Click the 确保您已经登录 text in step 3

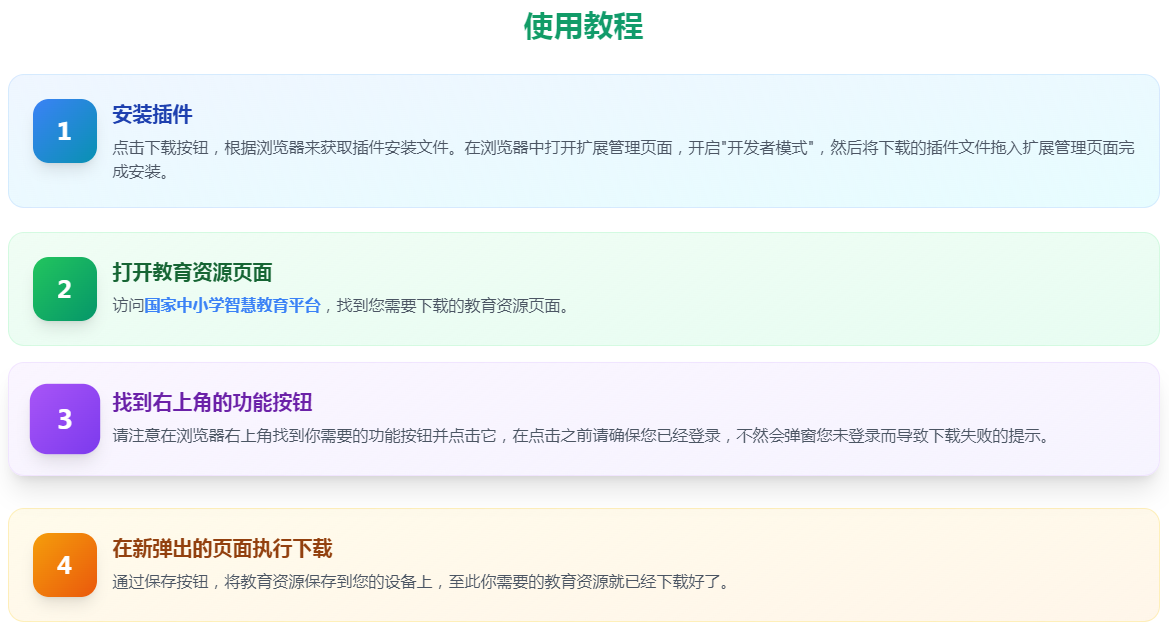point(661,436)
